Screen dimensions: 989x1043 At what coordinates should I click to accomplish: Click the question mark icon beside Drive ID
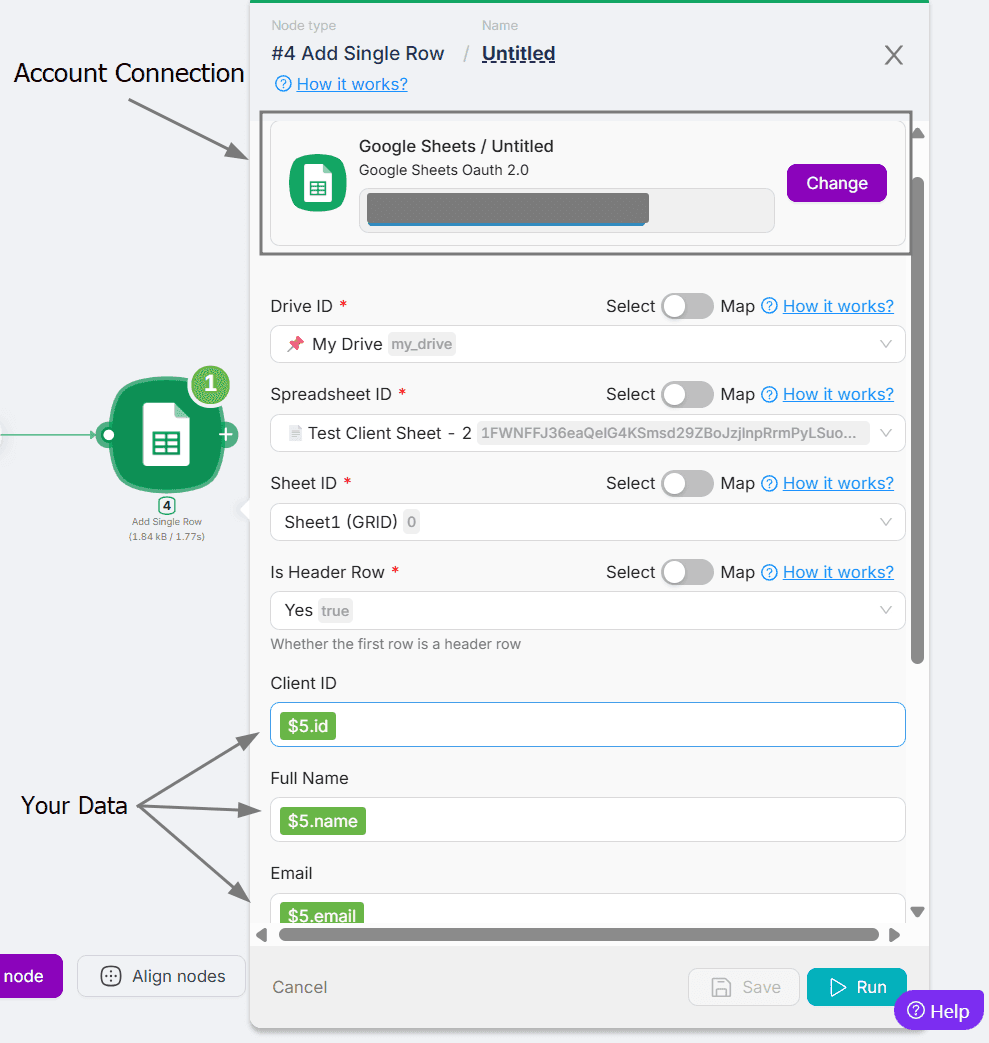click(x=769, y=306)
